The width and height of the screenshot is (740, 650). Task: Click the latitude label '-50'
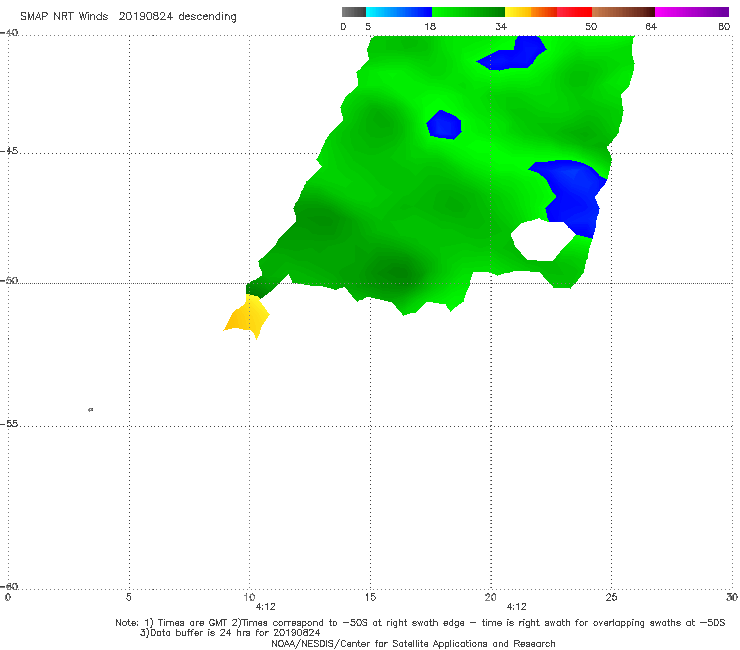click(9, 280)
